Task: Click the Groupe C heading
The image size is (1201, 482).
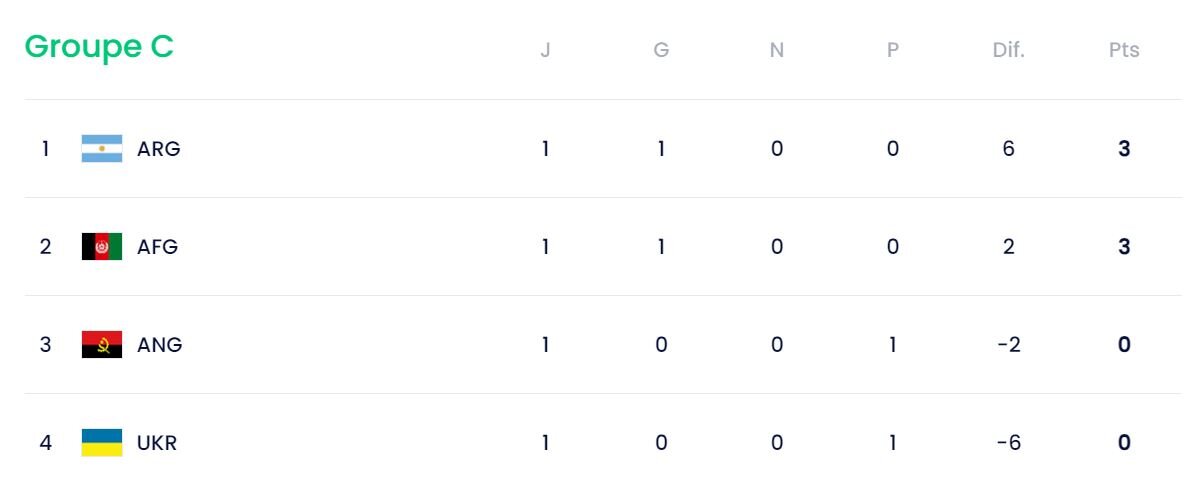Action: click(99, 47)
